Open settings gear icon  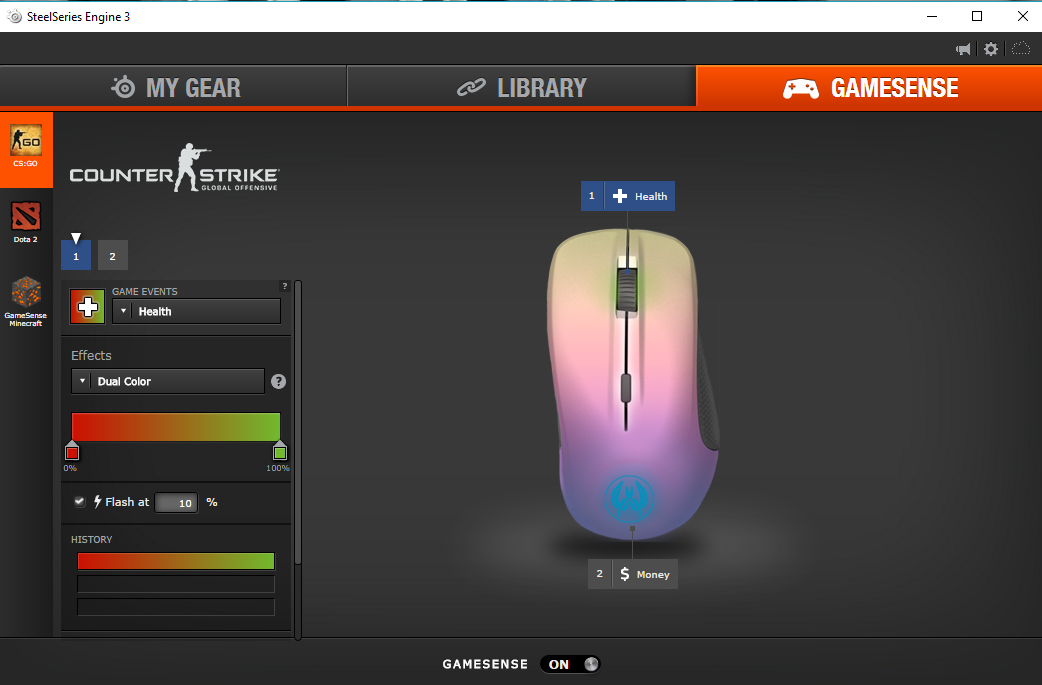[991, 49]
